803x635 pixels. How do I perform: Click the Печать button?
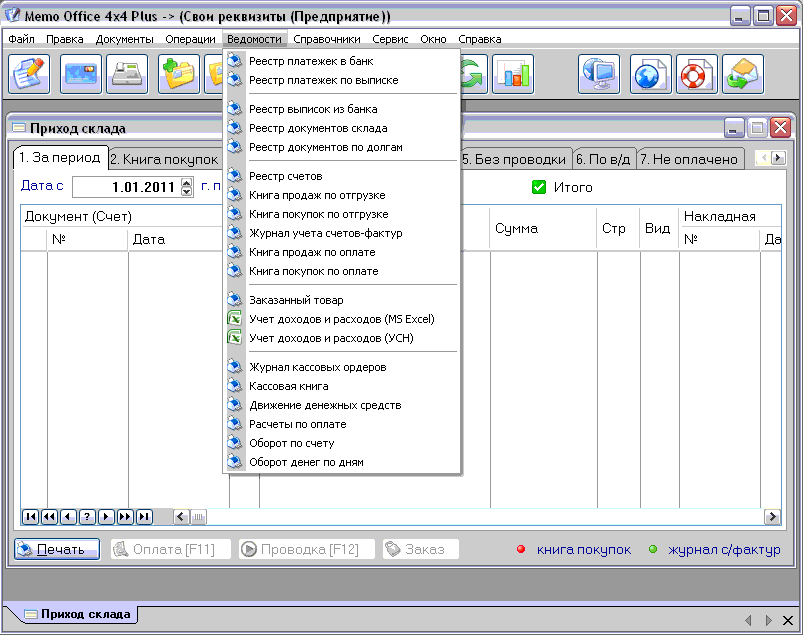[57, 549]
